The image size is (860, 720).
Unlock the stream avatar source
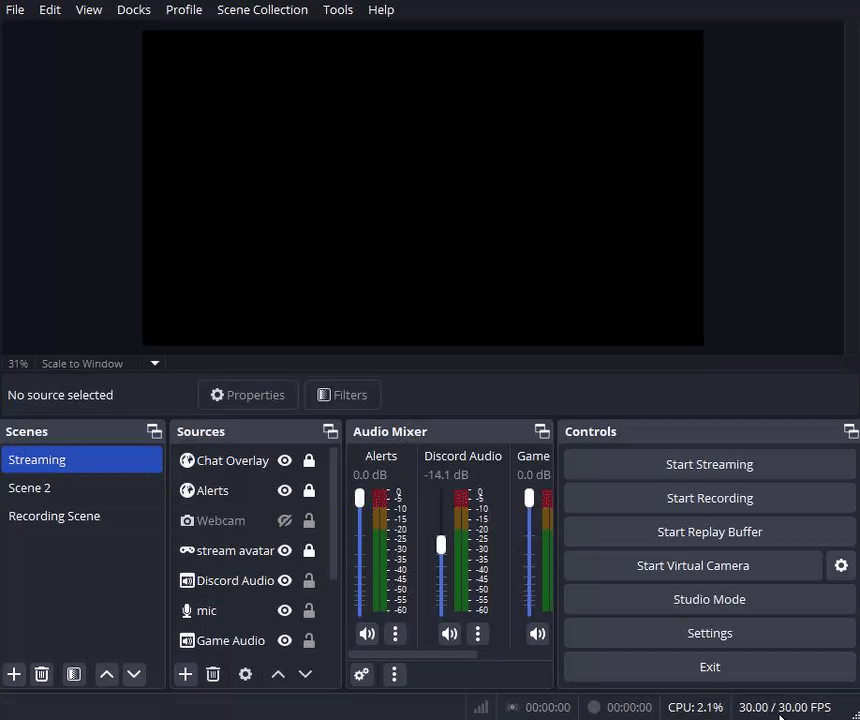tap(309, 550)
